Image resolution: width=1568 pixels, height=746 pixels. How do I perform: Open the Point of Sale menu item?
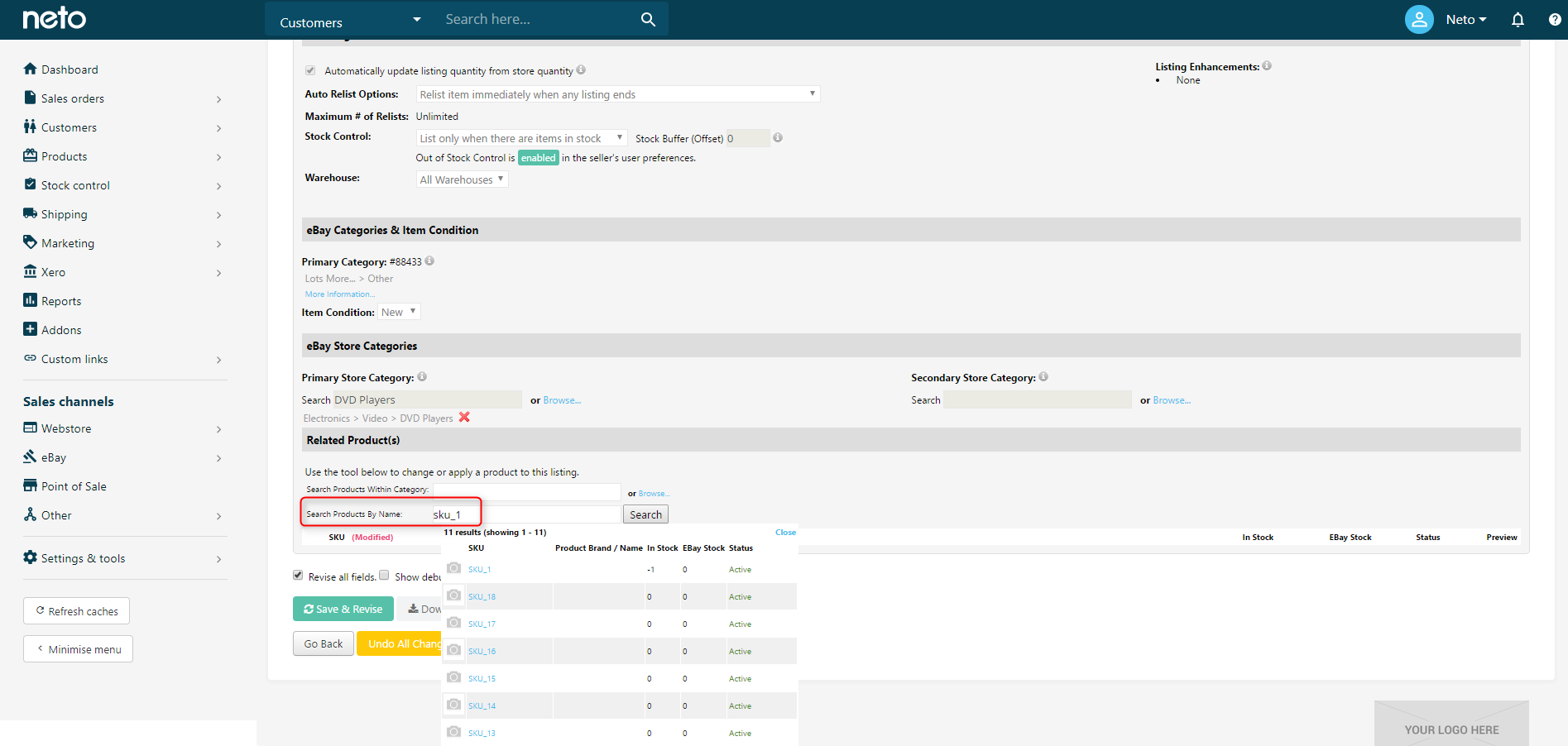pos(74,486)
